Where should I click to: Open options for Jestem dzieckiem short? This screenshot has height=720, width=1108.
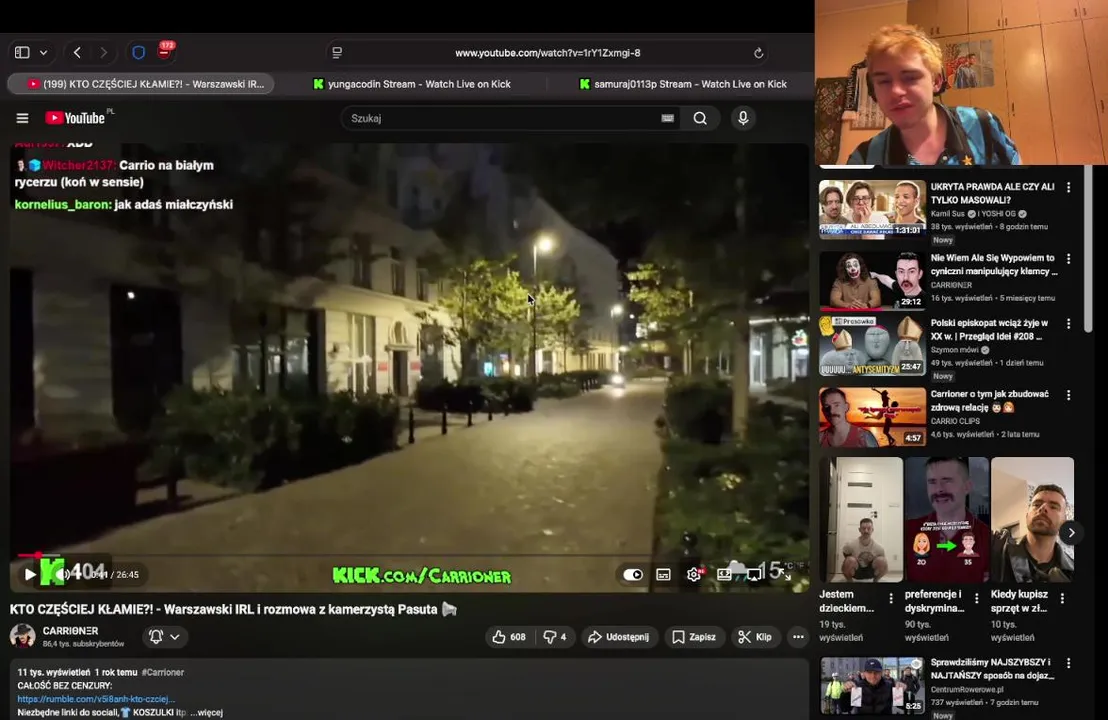point(890,598)
